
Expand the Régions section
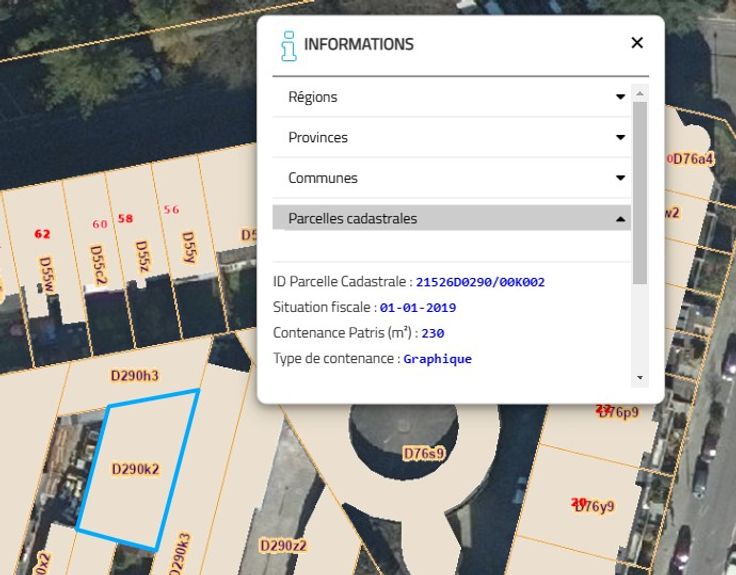pos(452,97)
